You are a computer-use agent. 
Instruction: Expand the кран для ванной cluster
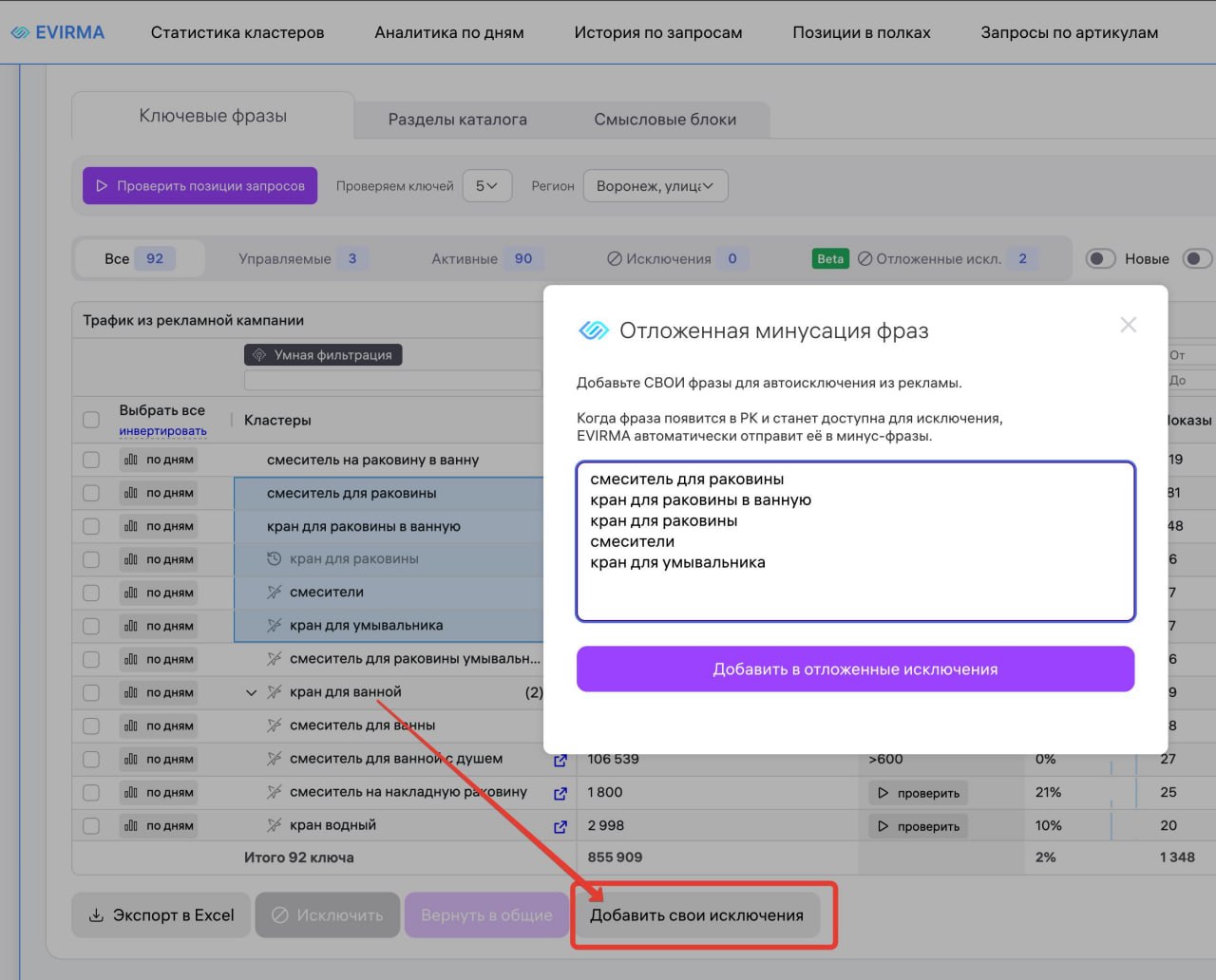pyautogui.click(x=251, y=692)
